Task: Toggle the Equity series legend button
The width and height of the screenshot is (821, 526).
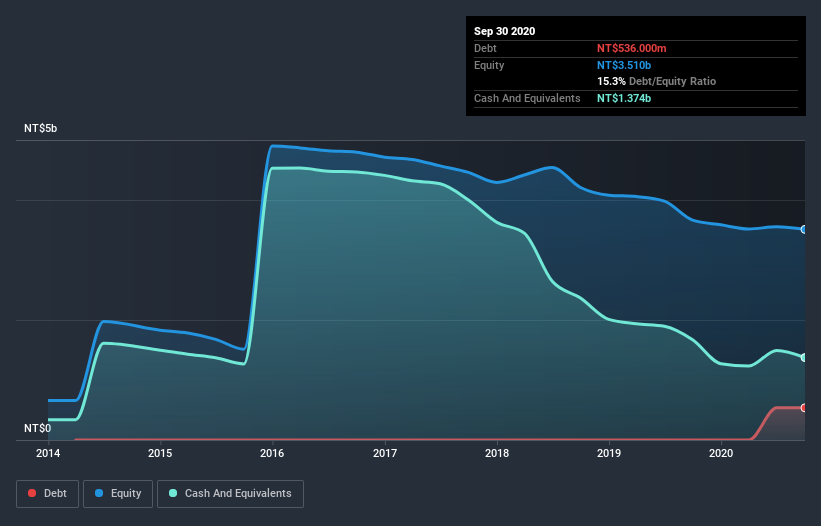Action: click(x=118, y=494)
